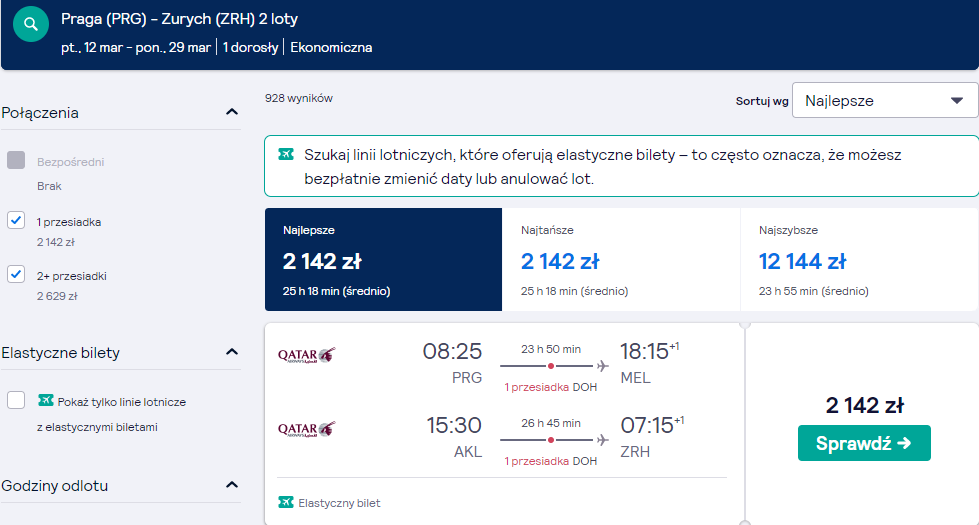Click the flexible ticket icon in info banner
979x525 pixels.
tap(286, 154)
